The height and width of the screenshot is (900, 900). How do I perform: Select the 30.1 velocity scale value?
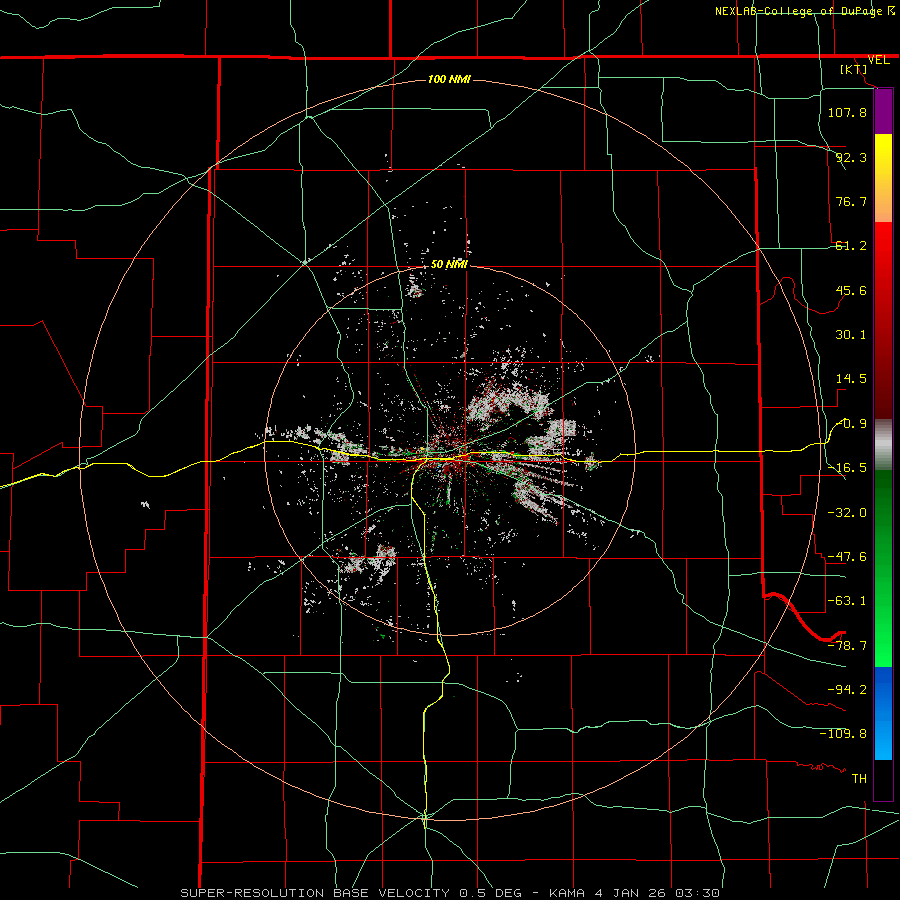[x=851, y=335]
